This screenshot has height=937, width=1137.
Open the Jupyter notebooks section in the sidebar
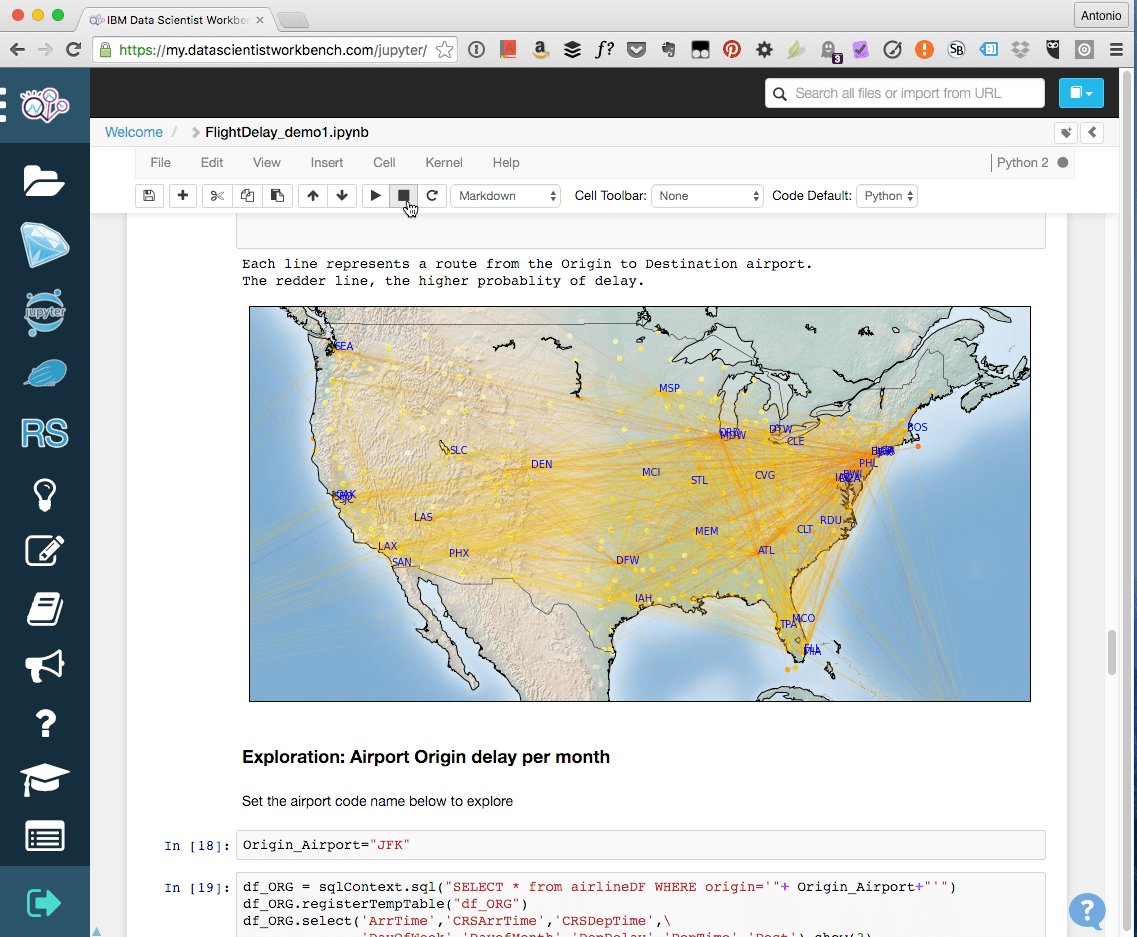(45, 313)
